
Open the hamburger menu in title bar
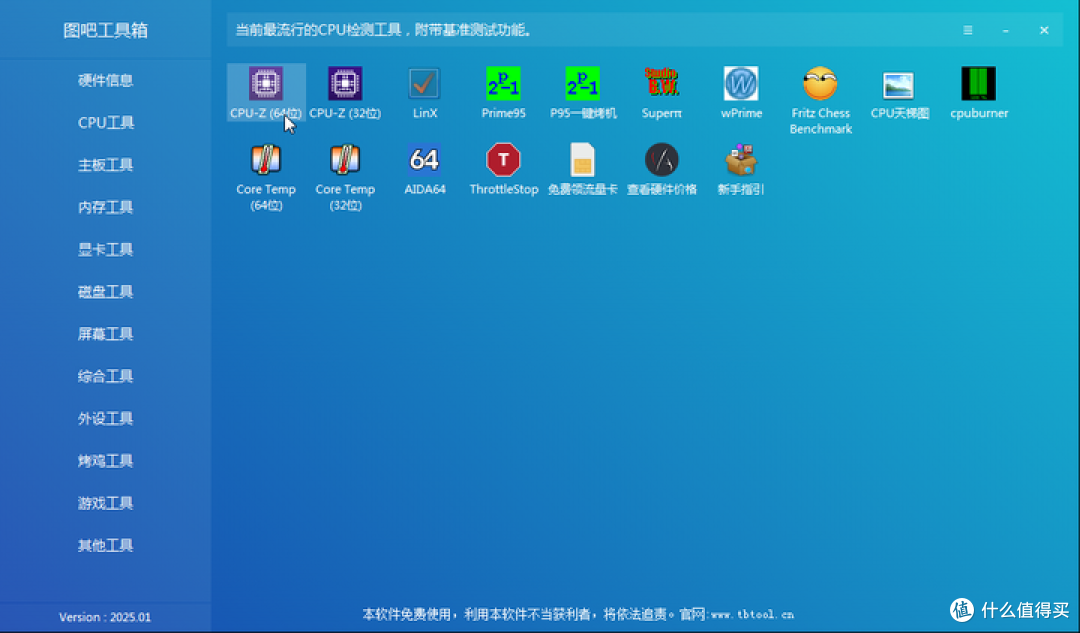coord(968,30)
